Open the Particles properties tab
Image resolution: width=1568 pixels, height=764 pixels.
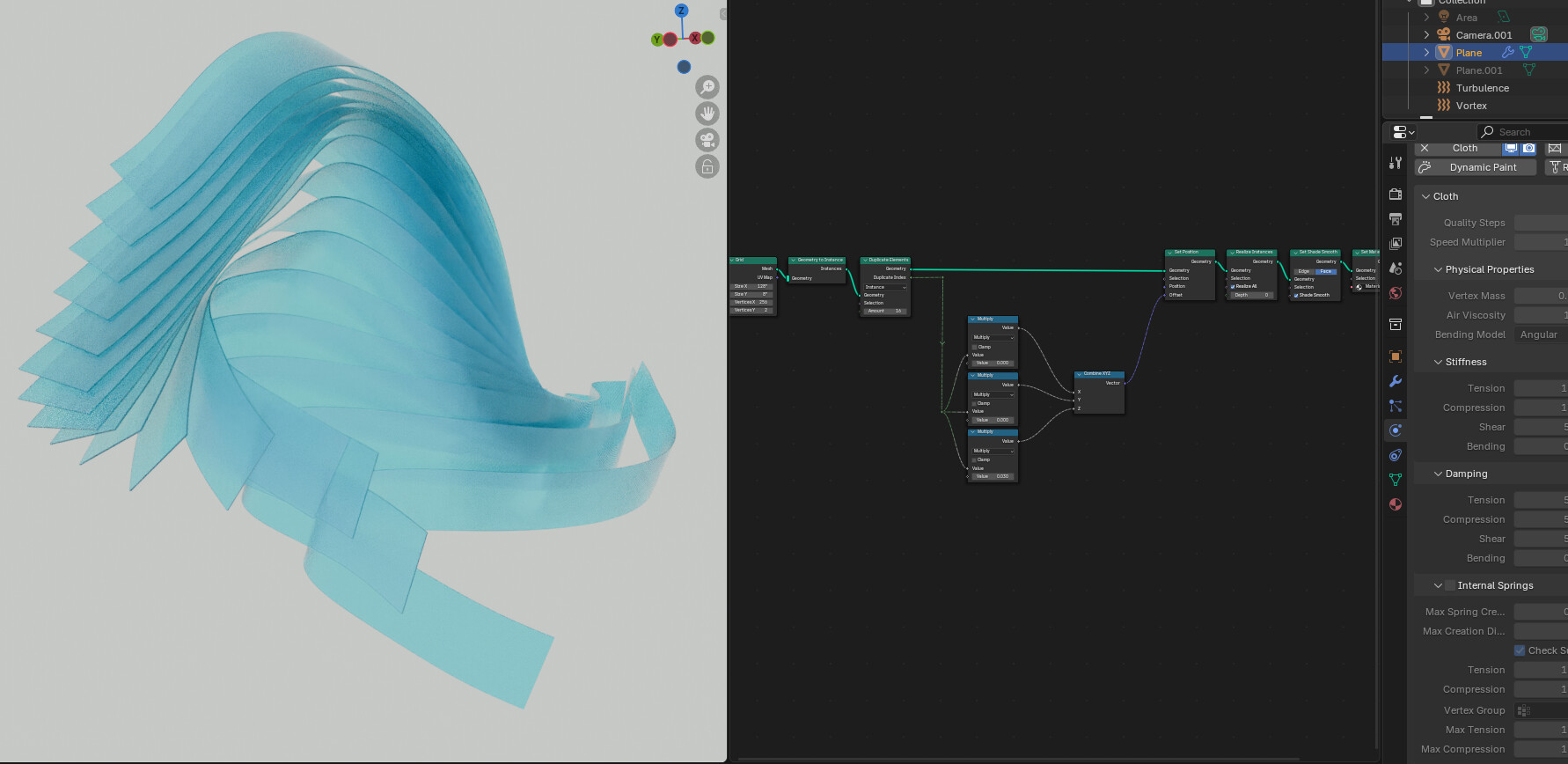pos(1396,406)
